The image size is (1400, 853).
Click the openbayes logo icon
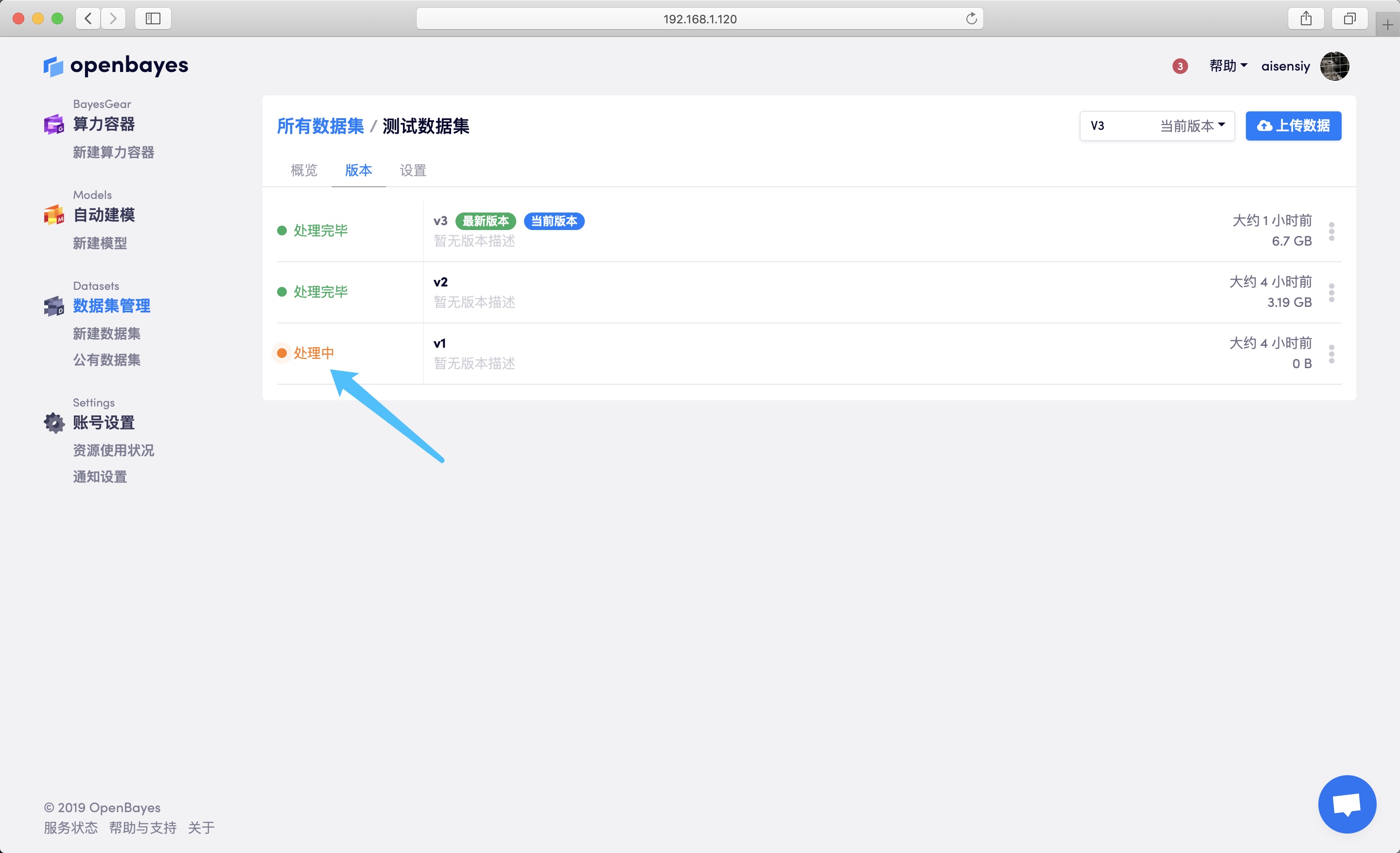click(x=53, y=67)
